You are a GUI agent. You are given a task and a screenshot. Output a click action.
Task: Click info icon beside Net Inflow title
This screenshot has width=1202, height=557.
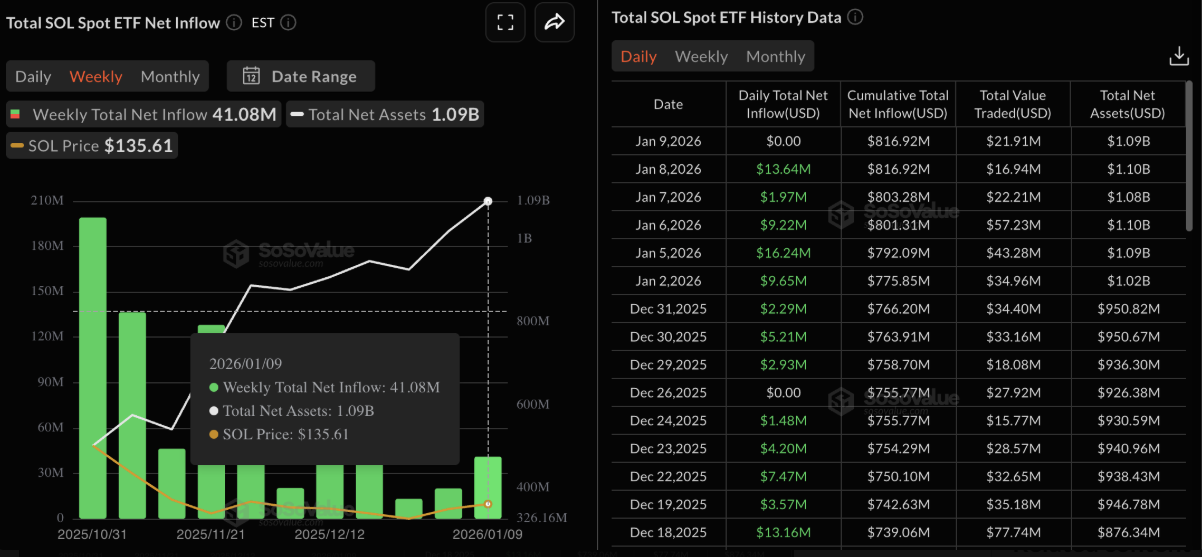click(234, 22)
